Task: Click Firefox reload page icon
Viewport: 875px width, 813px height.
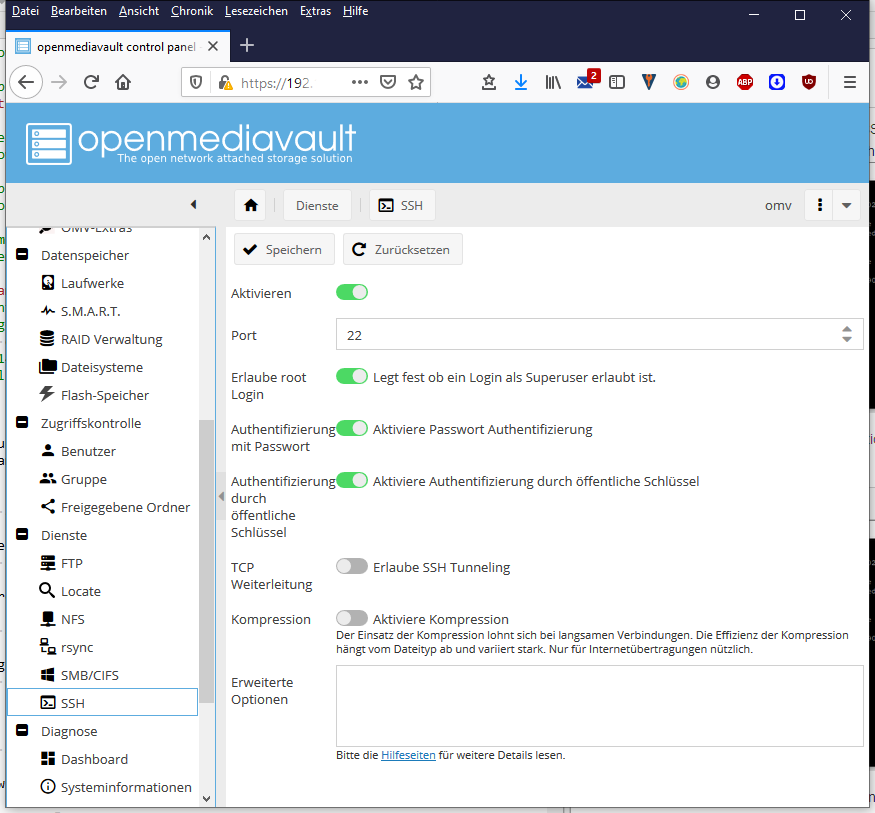Action: coord(91,82)
